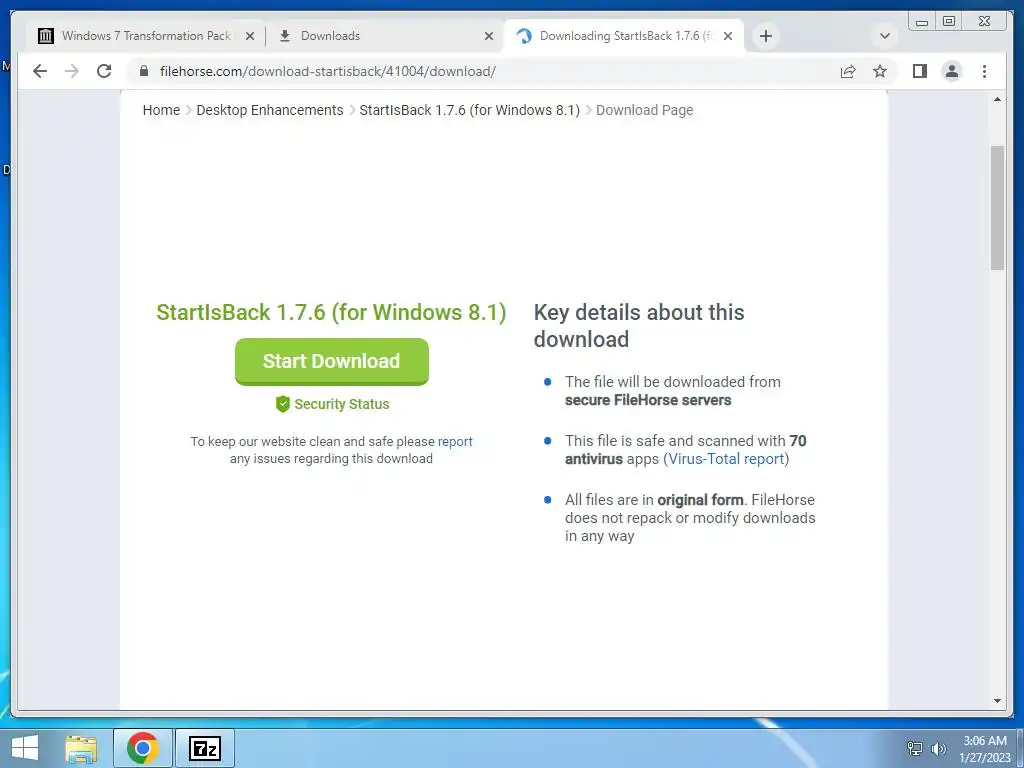Click the page scrollbar thumb
The image size is (1024, 768).
click(x=997, y=208)
